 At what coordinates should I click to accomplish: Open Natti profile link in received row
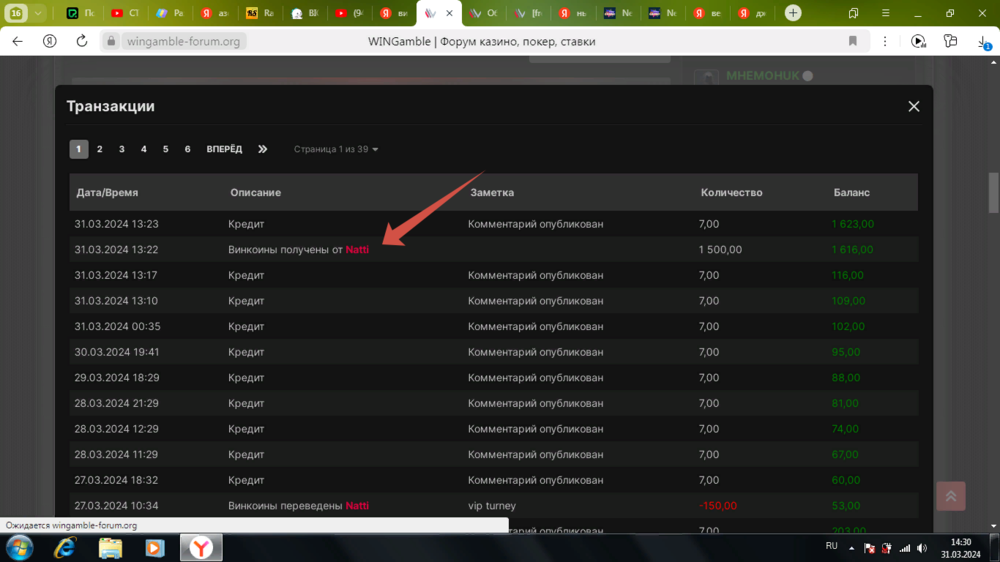point(357,250)
